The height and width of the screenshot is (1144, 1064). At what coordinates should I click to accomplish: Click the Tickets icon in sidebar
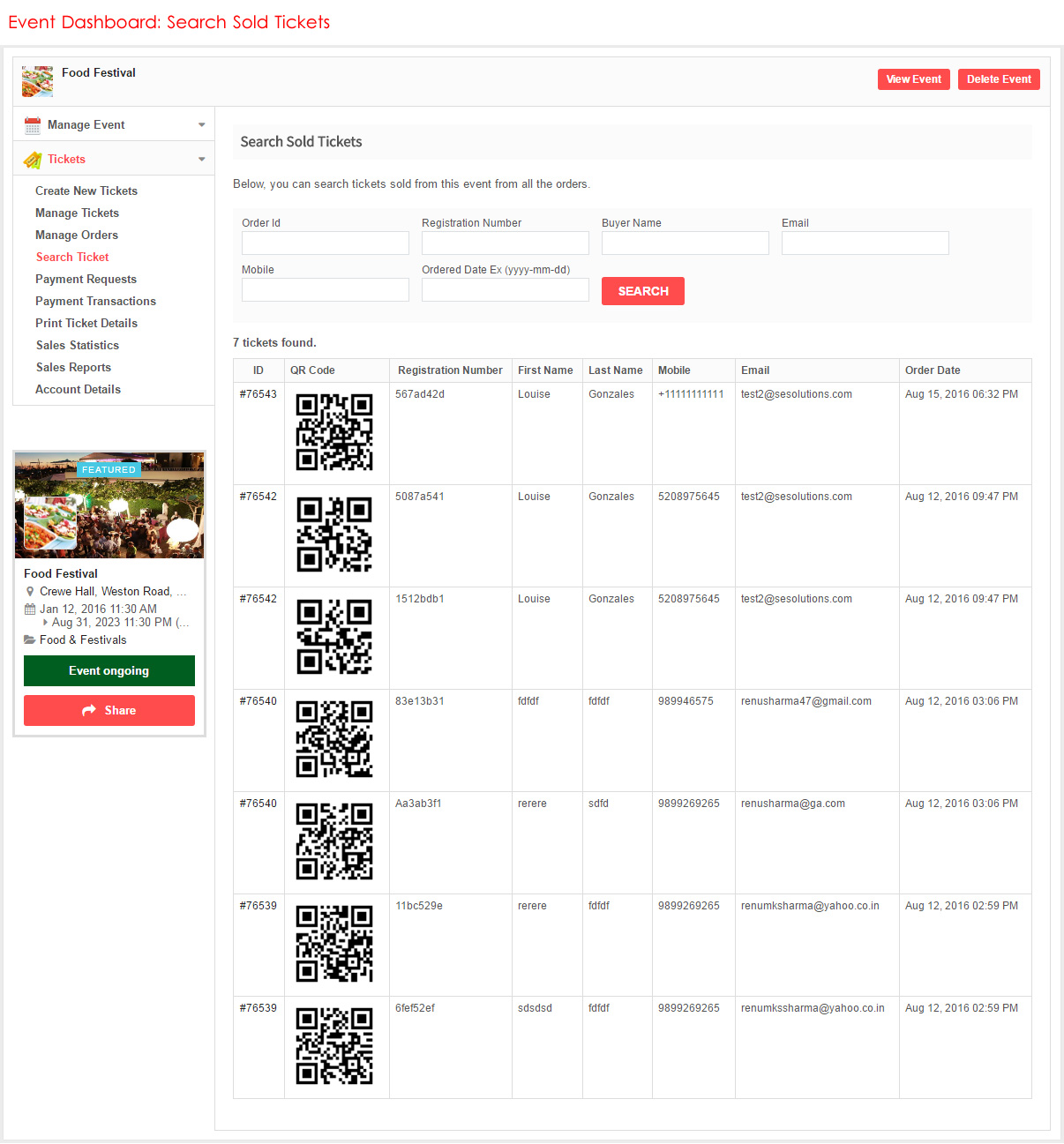coord(33,160)
